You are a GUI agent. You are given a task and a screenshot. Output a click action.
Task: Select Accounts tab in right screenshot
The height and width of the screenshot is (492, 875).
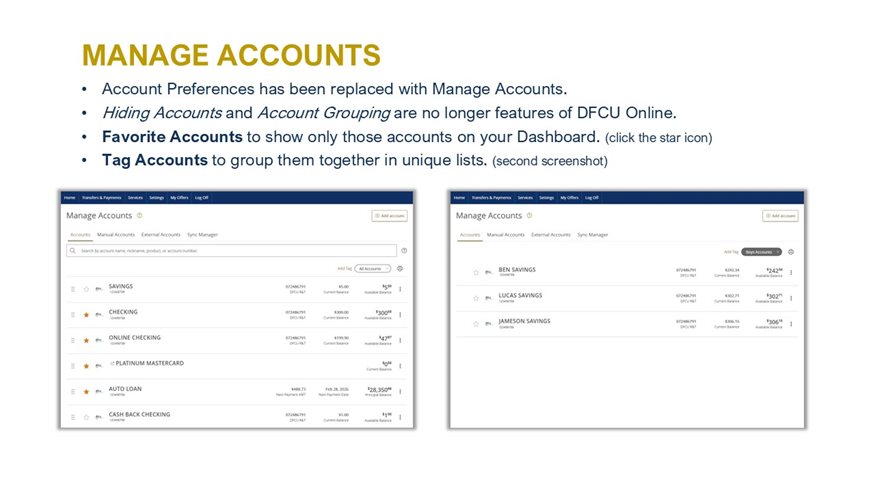[x=470, y=235]
